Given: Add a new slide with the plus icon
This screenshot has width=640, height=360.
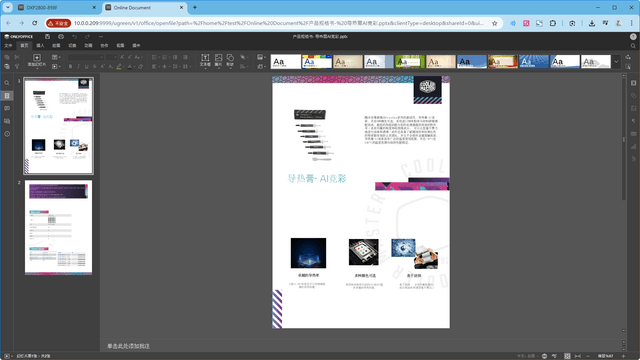Looking at the screenshot, I should pyautogui.click(x=37, y=58).
